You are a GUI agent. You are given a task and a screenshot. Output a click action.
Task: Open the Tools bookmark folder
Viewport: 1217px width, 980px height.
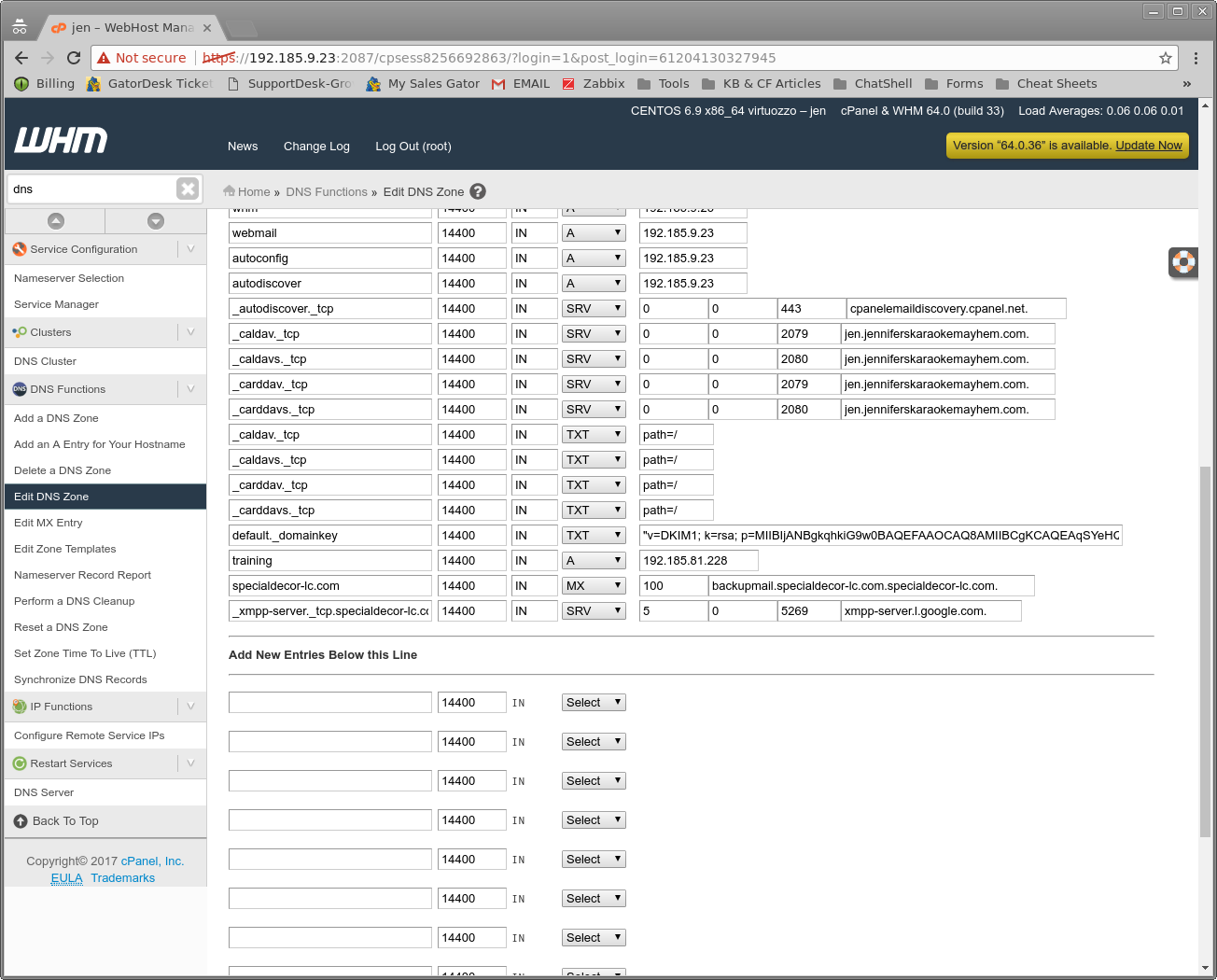coord(664,83)
